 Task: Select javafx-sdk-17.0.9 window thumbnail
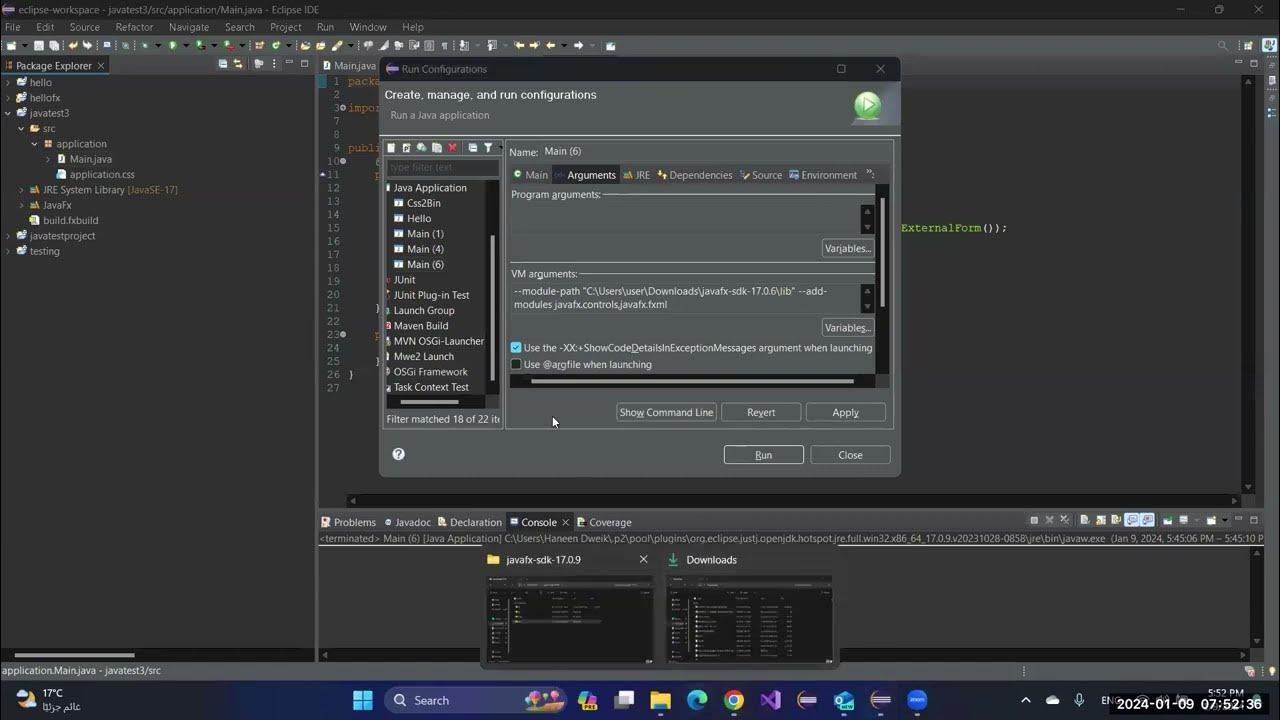pyautogui.click(x=568, y=617)
